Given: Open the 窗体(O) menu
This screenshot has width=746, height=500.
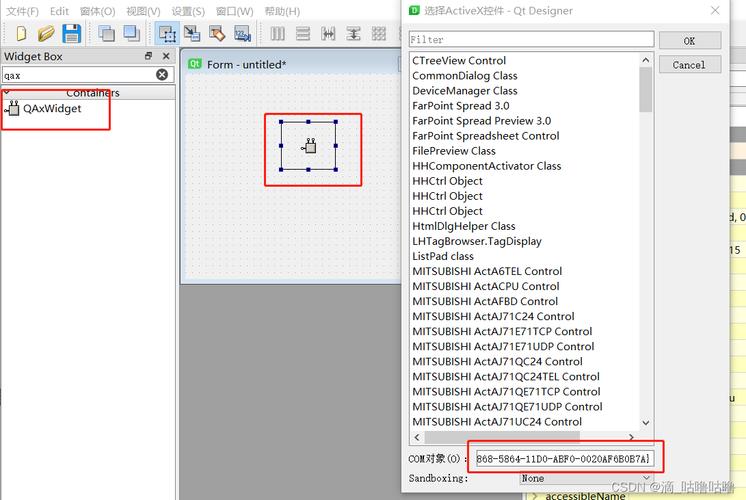Looking at the screenshot, I should (x=98, y=11).
